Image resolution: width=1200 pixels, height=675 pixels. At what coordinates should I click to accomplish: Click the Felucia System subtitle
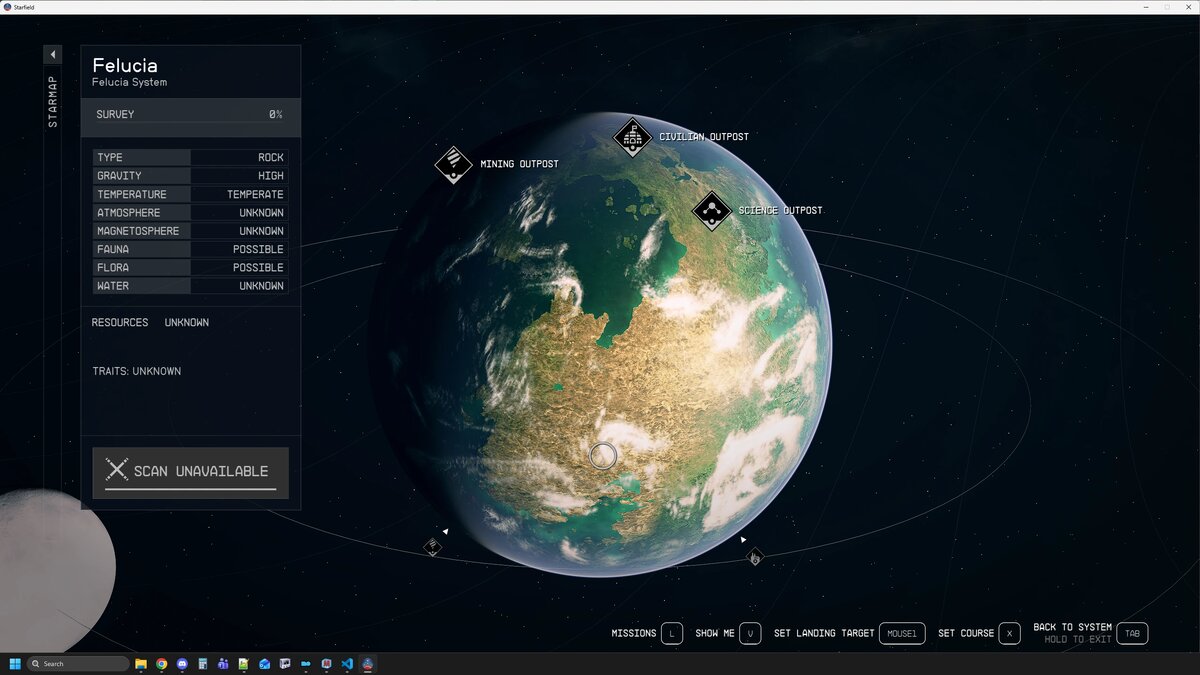(129, 83)
